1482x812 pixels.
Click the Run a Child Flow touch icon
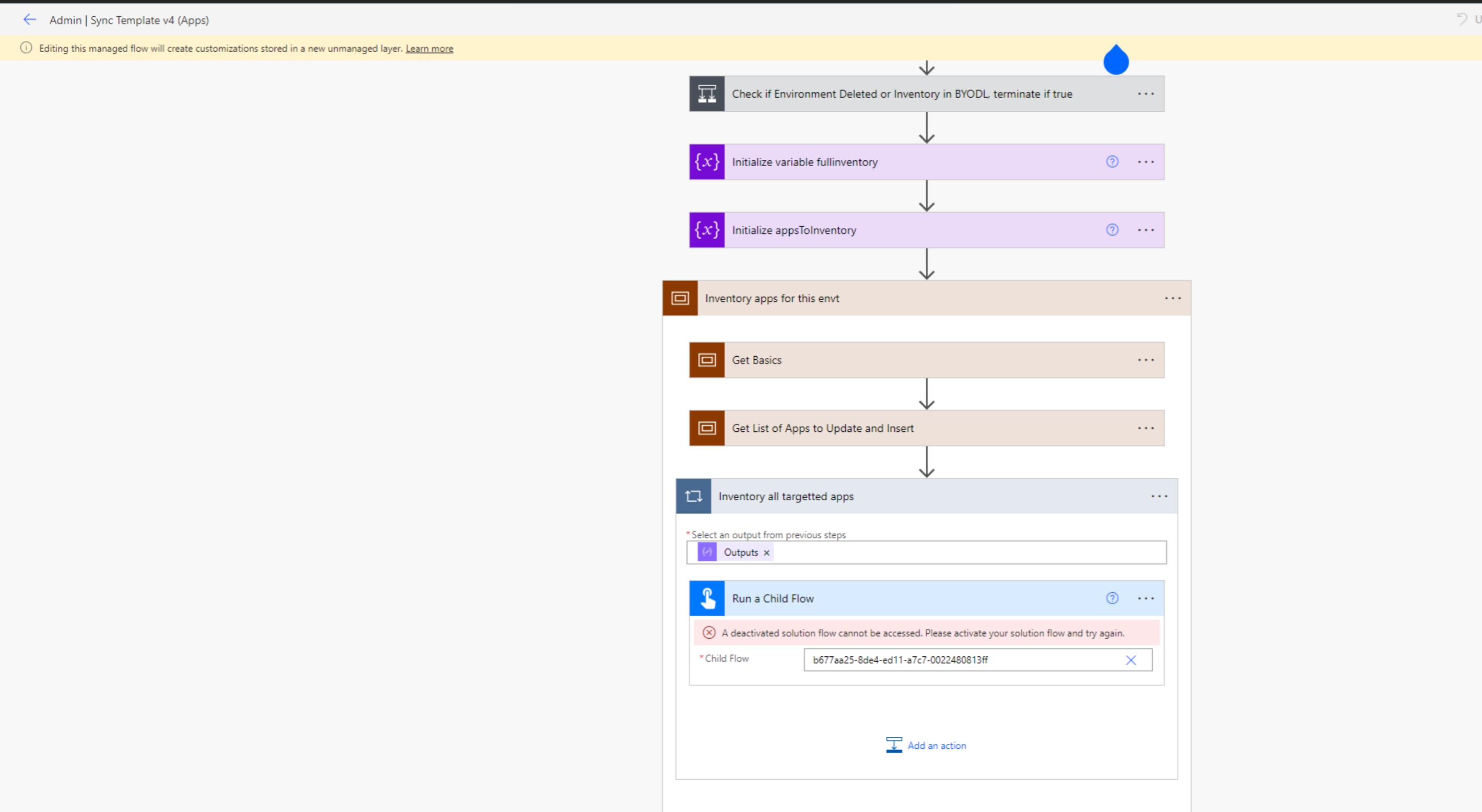click(x=707, y=598)
